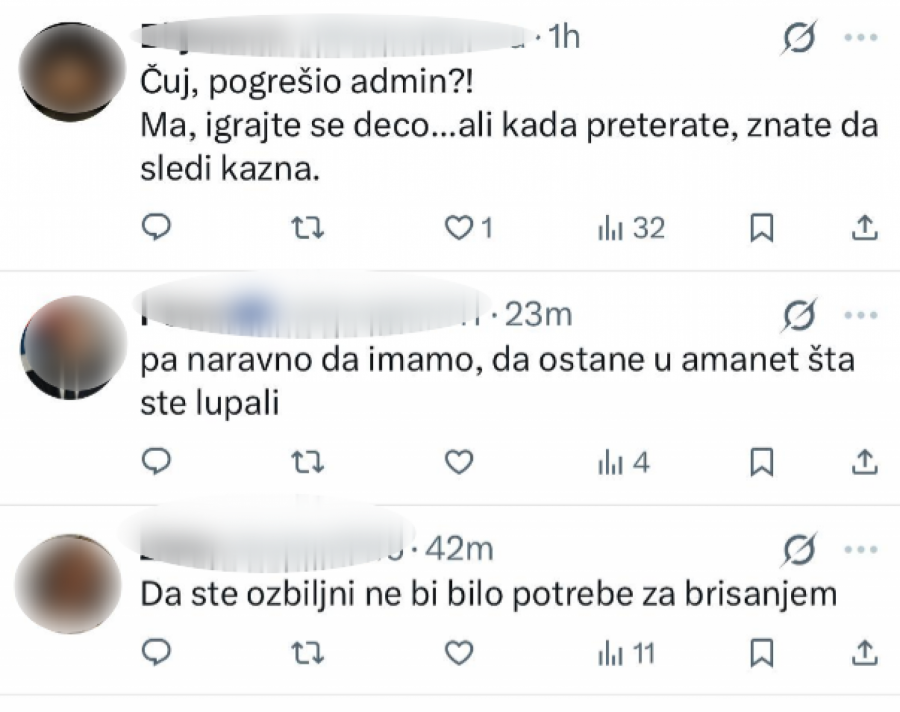Open the reply icon on the admin comment

(x=155, y=228)
